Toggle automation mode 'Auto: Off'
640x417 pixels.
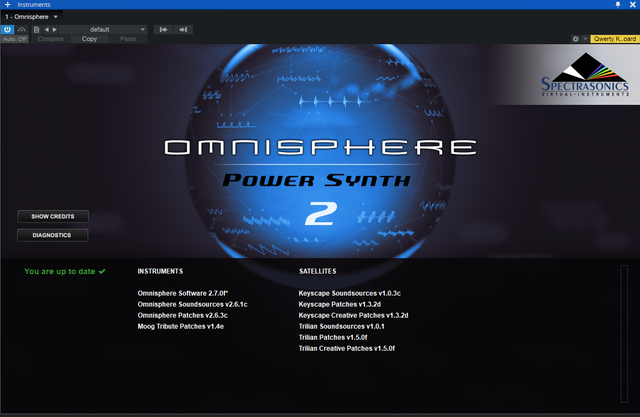tap(15, 39)
